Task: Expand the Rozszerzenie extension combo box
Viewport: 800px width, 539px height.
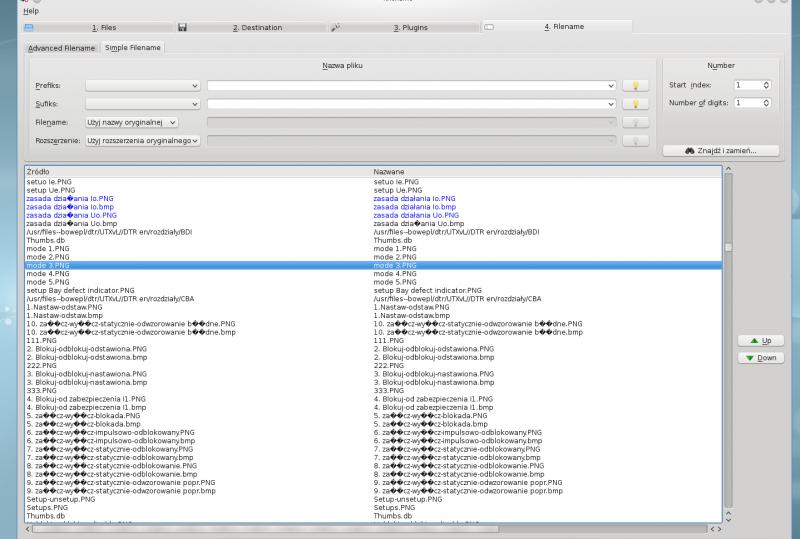Action: tap(143, 141)
